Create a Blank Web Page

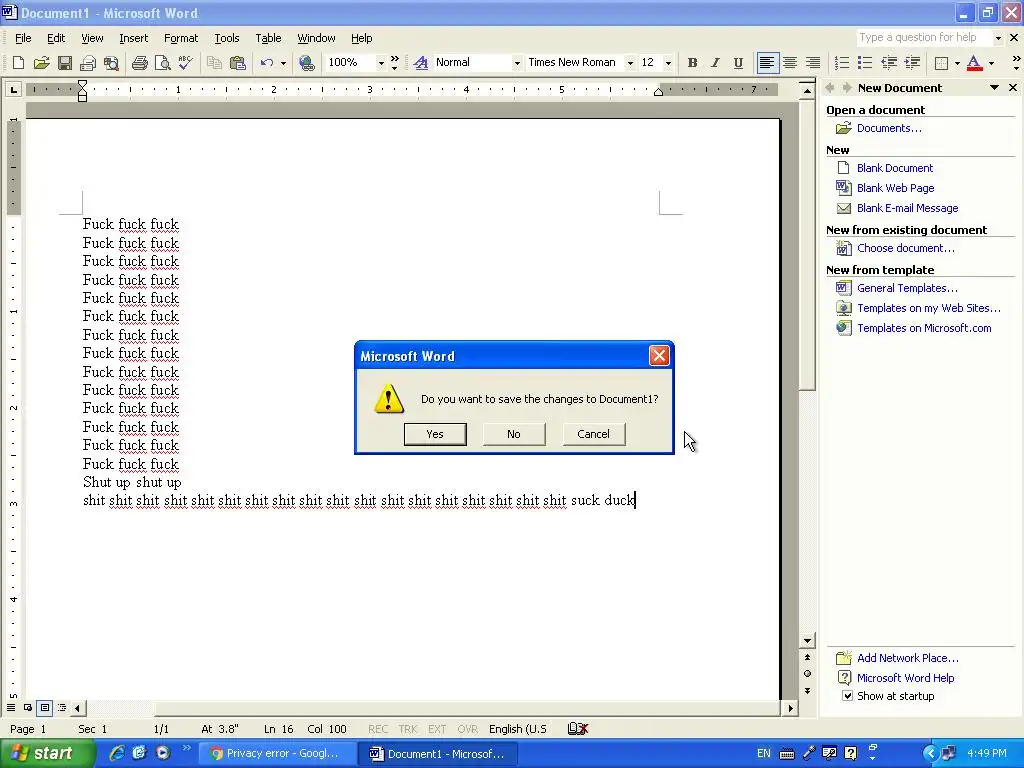coord(895,188)
